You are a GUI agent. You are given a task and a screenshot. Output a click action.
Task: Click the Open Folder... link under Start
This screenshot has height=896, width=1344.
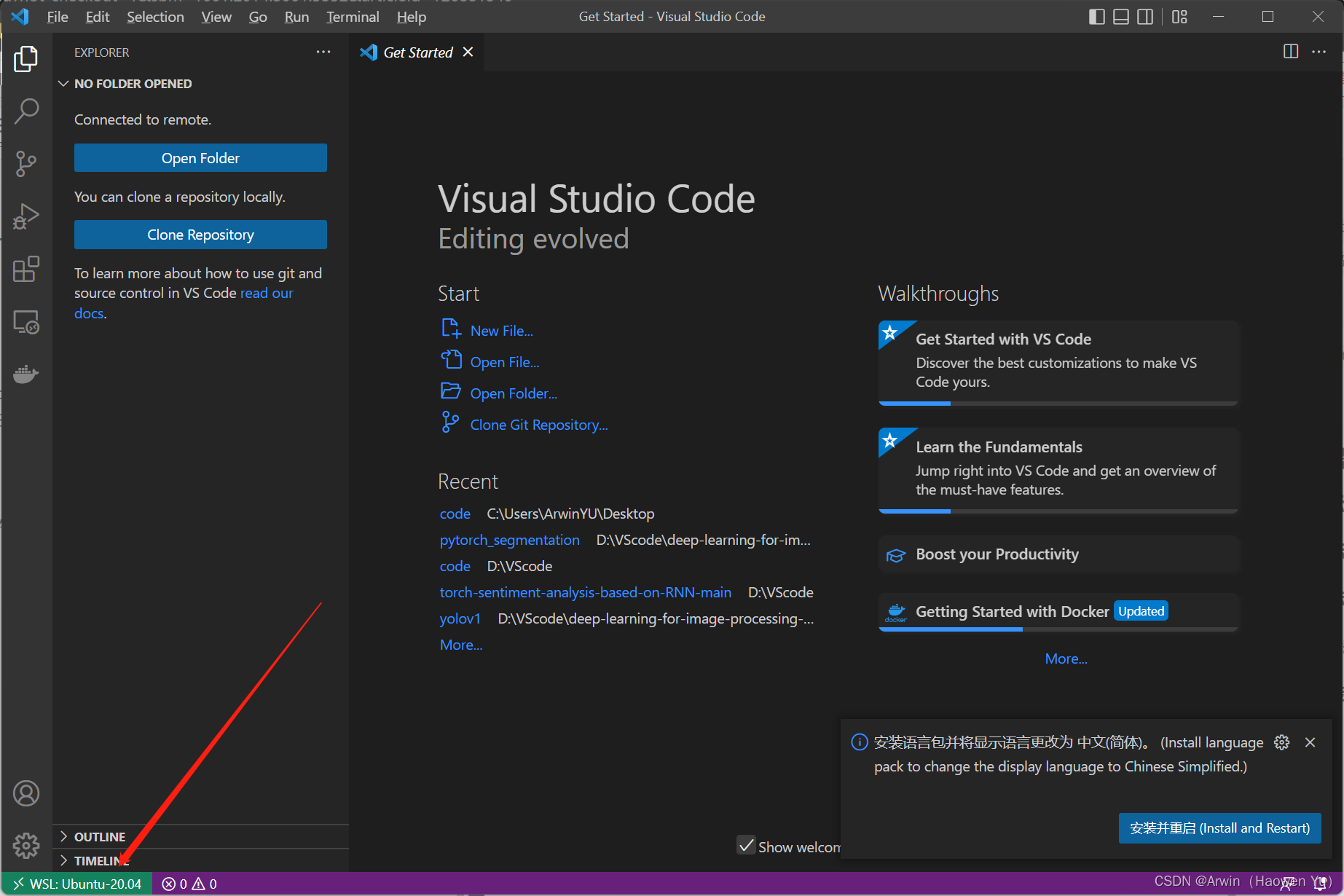coord(514,393)
